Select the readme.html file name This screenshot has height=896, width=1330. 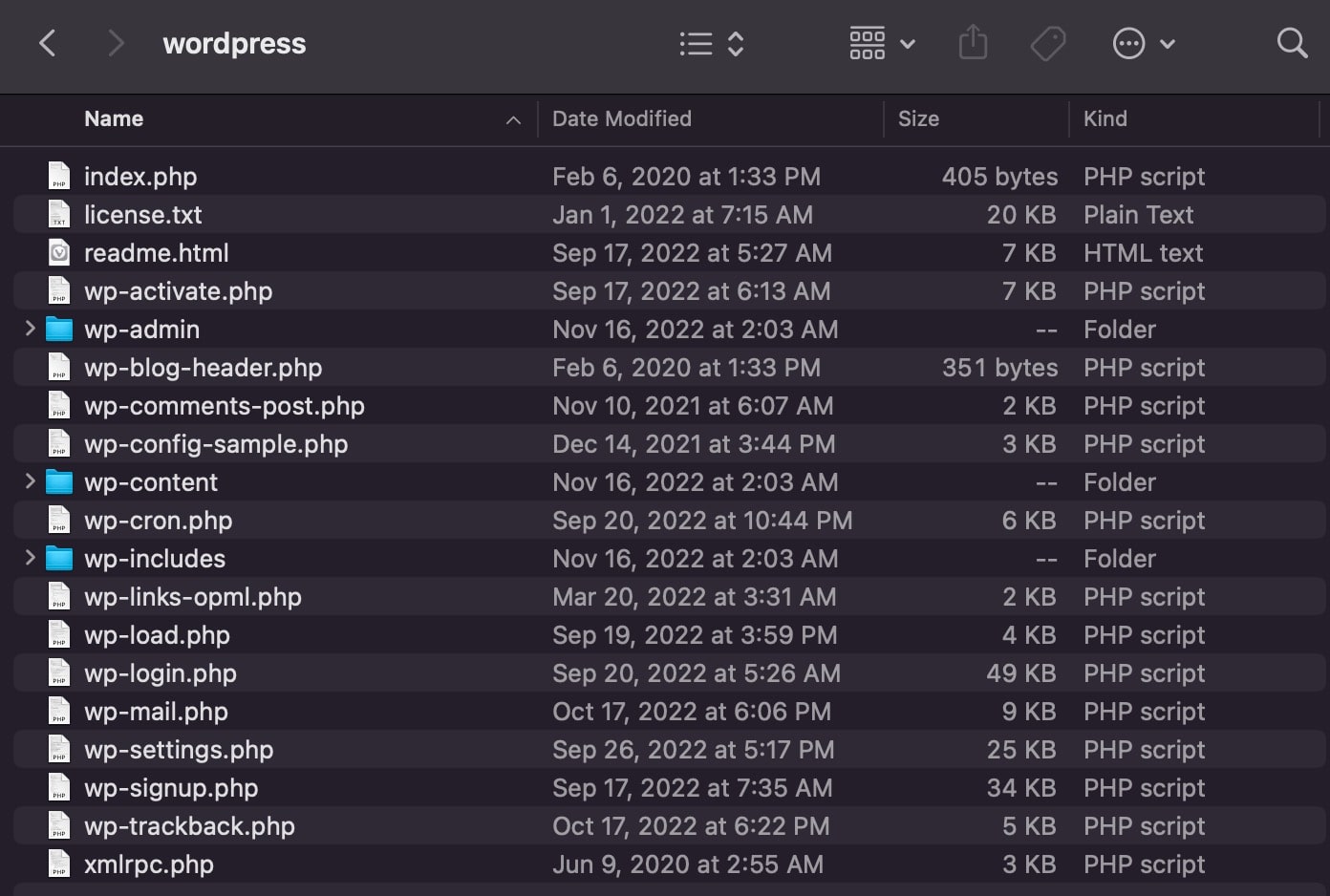point(157,253)
